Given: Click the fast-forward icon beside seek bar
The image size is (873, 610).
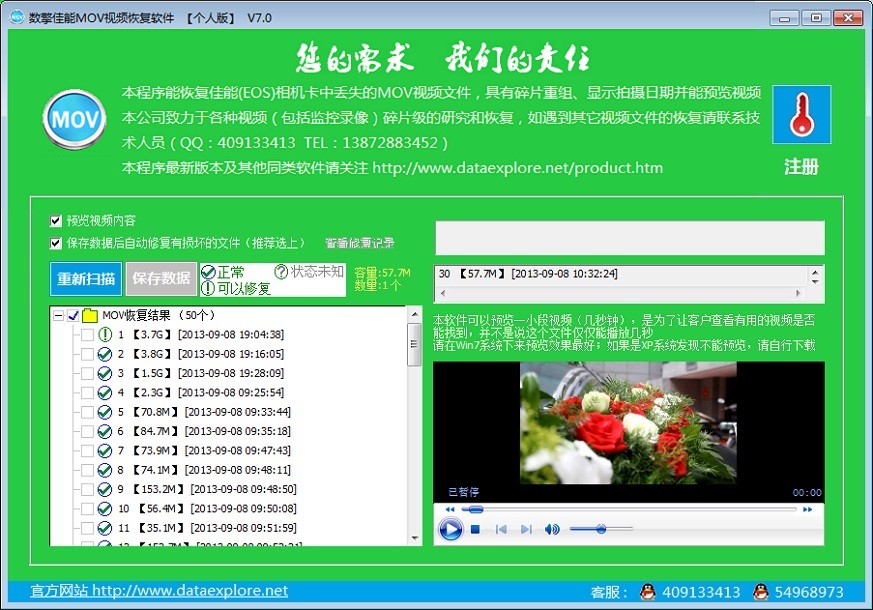Looking at the screenshot, I should tap(807, 509).
